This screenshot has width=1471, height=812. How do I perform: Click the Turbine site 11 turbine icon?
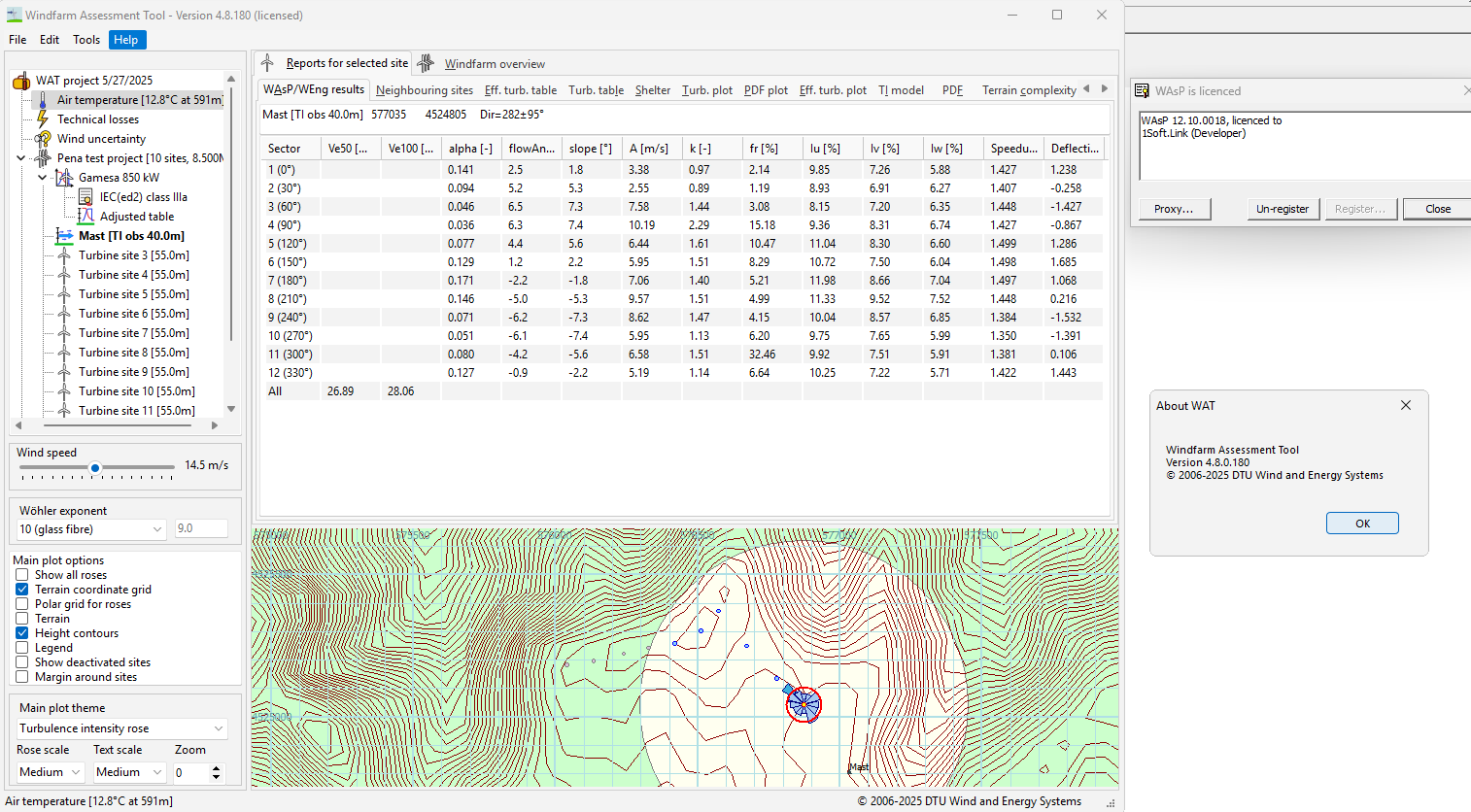tap(64, 411)
